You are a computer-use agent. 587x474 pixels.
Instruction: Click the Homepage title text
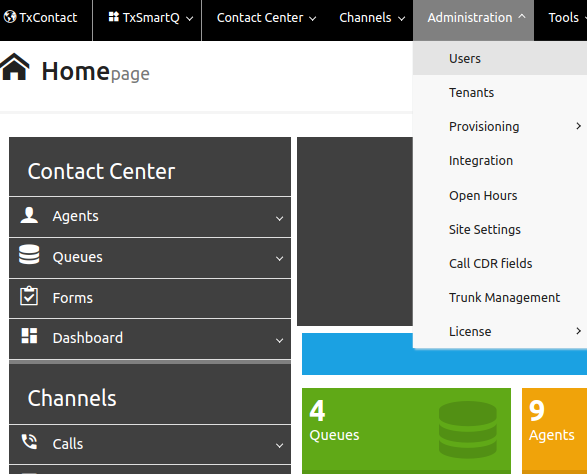coord(95,72)
